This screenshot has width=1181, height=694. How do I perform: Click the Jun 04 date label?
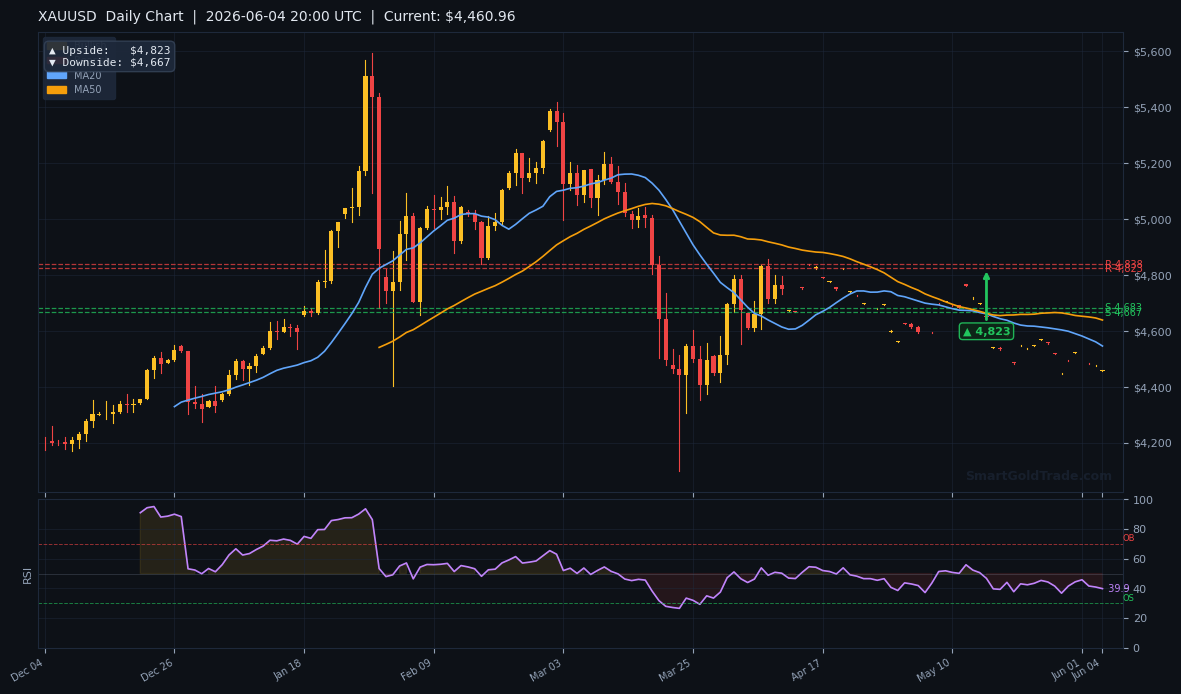[x=1087, y=670]
